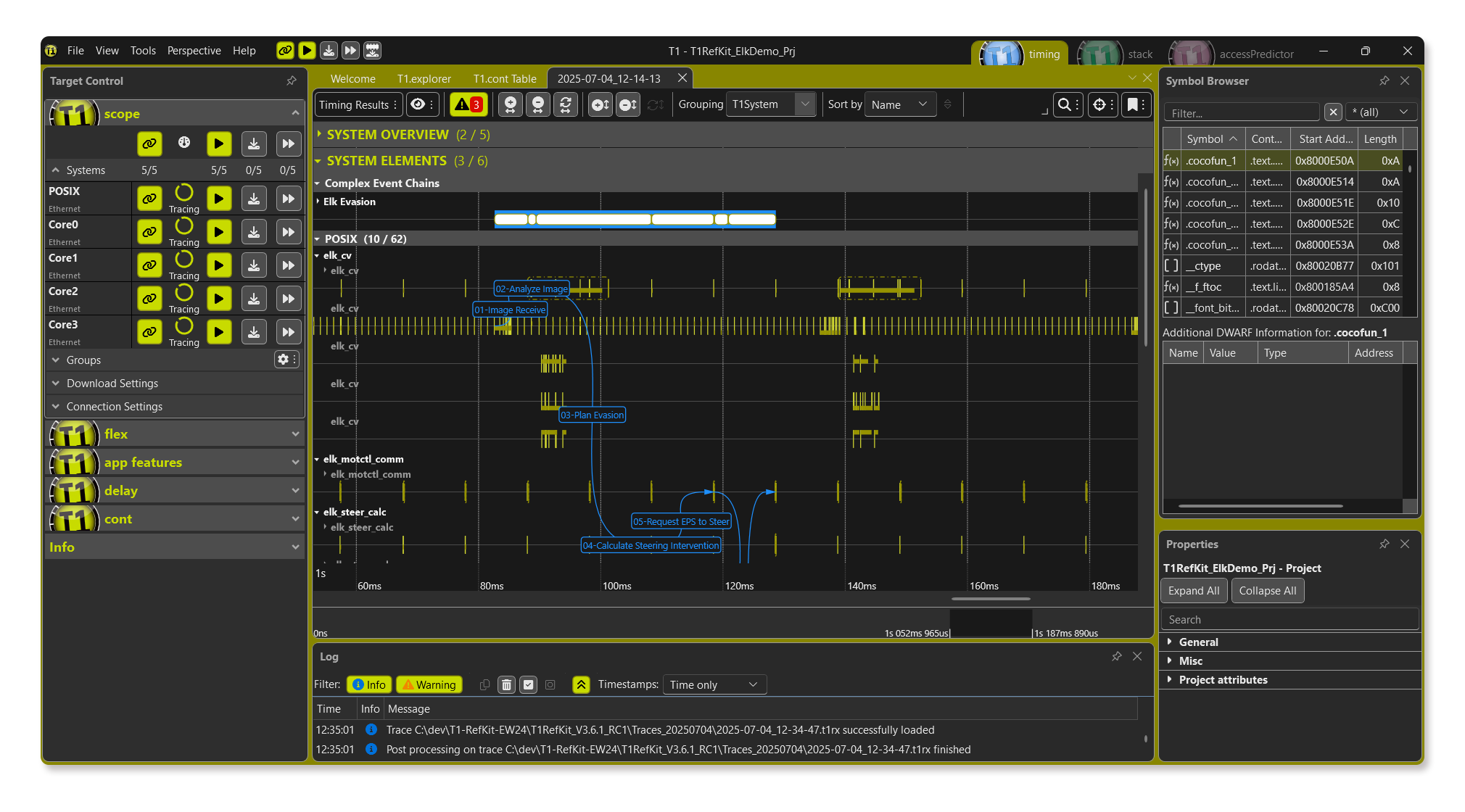Click the Collapse All button
Viewport: 1465px width, 812px height.
pos(1267,590)
